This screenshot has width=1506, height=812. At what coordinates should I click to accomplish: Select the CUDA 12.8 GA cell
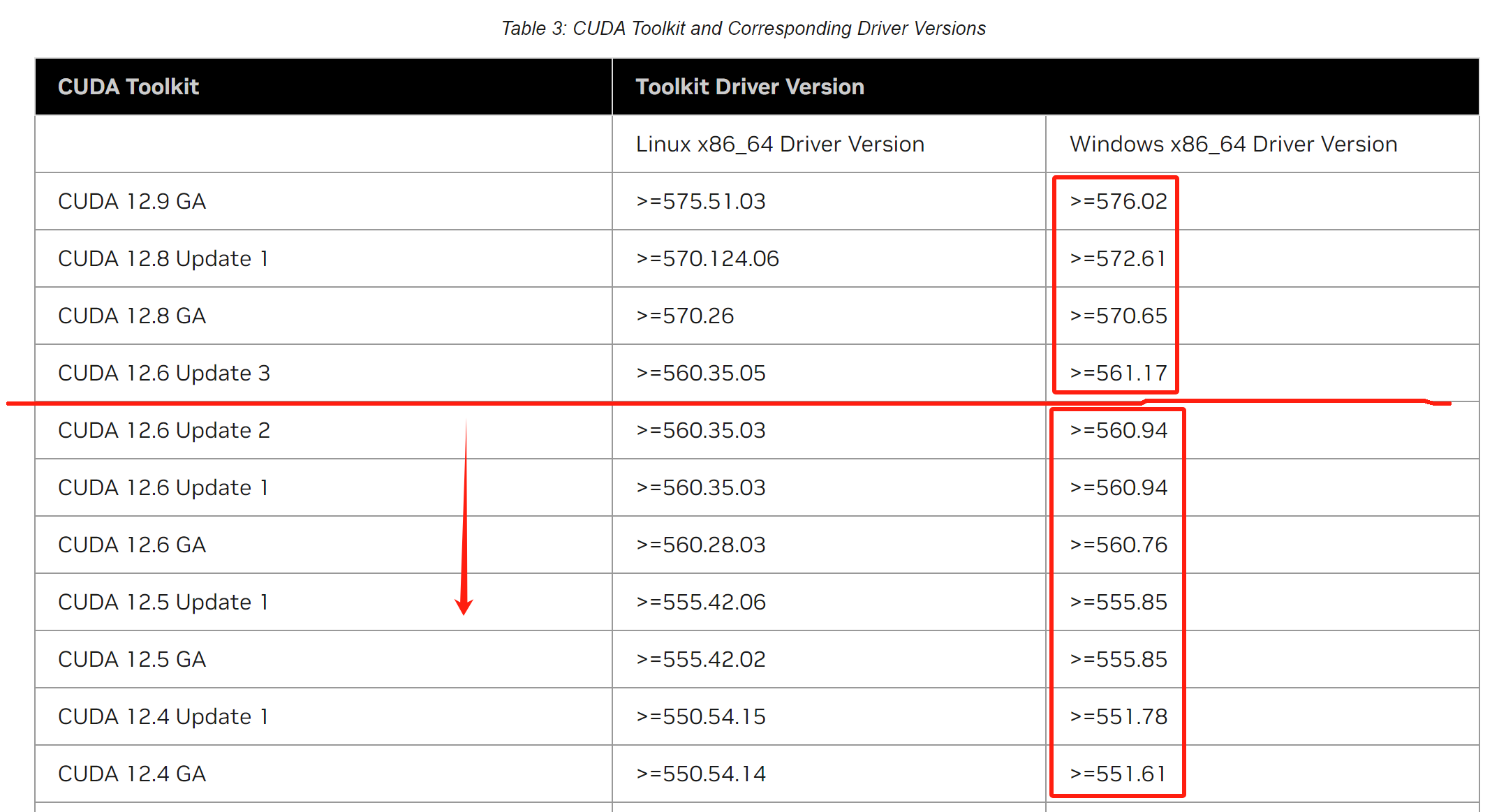131,316
